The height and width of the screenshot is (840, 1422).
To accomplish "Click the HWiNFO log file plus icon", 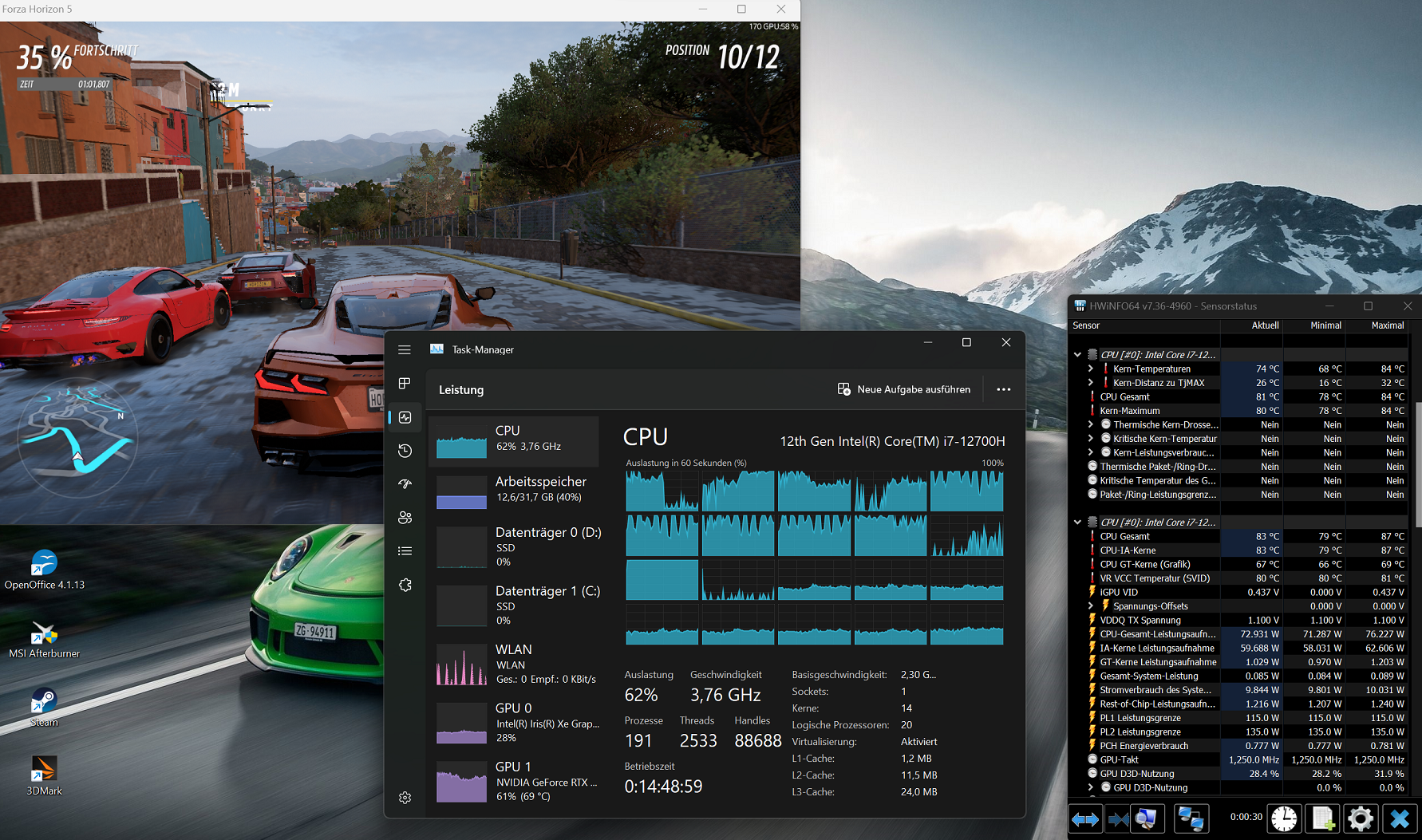I will 1322,819.
